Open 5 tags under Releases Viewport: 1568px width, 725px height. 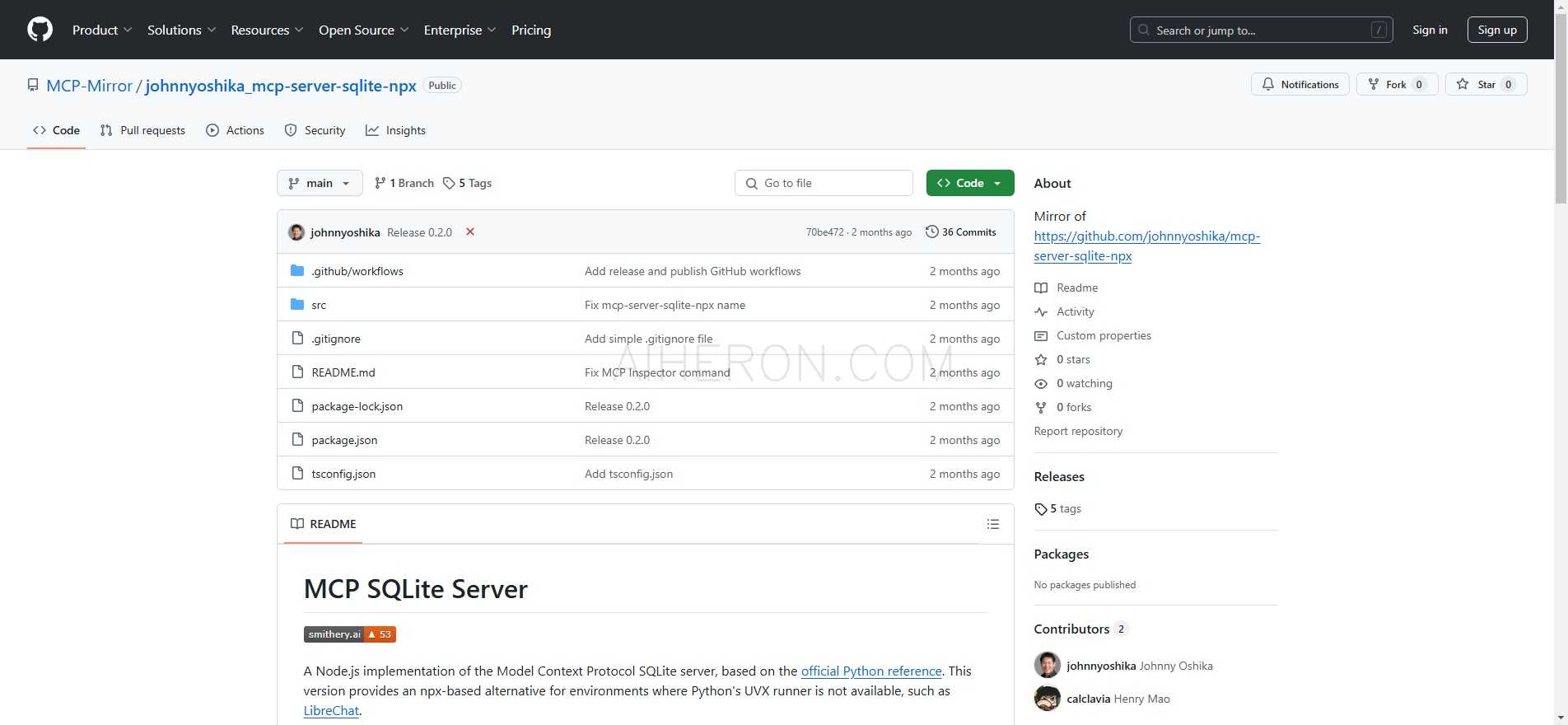coord(1058,508)
